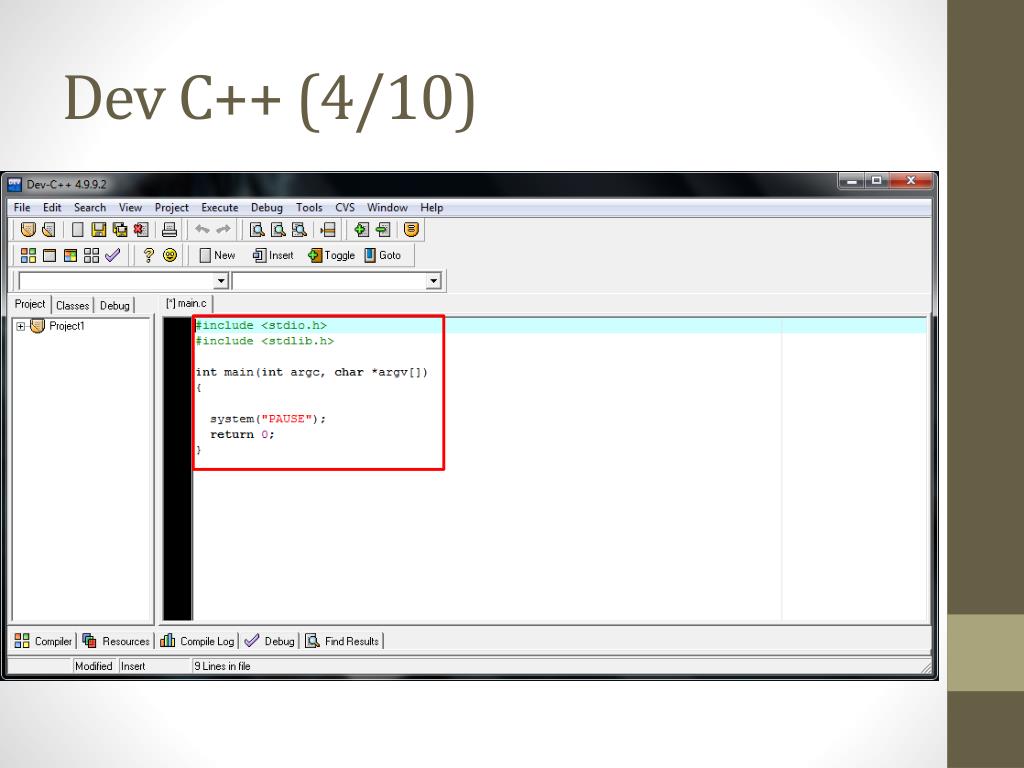Click the Open Project or File icon

point(48,229)
